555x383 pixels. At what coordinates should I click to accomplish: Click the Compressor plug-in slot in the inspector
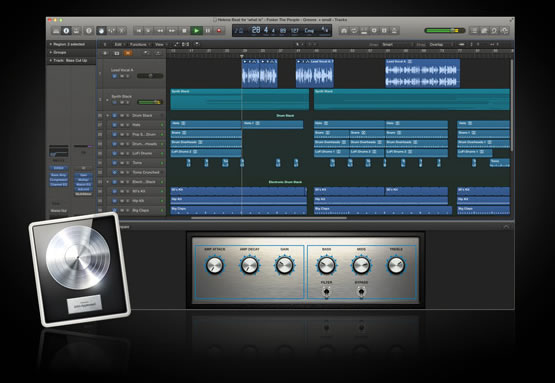pyautogui.click(x=58, y=179)
